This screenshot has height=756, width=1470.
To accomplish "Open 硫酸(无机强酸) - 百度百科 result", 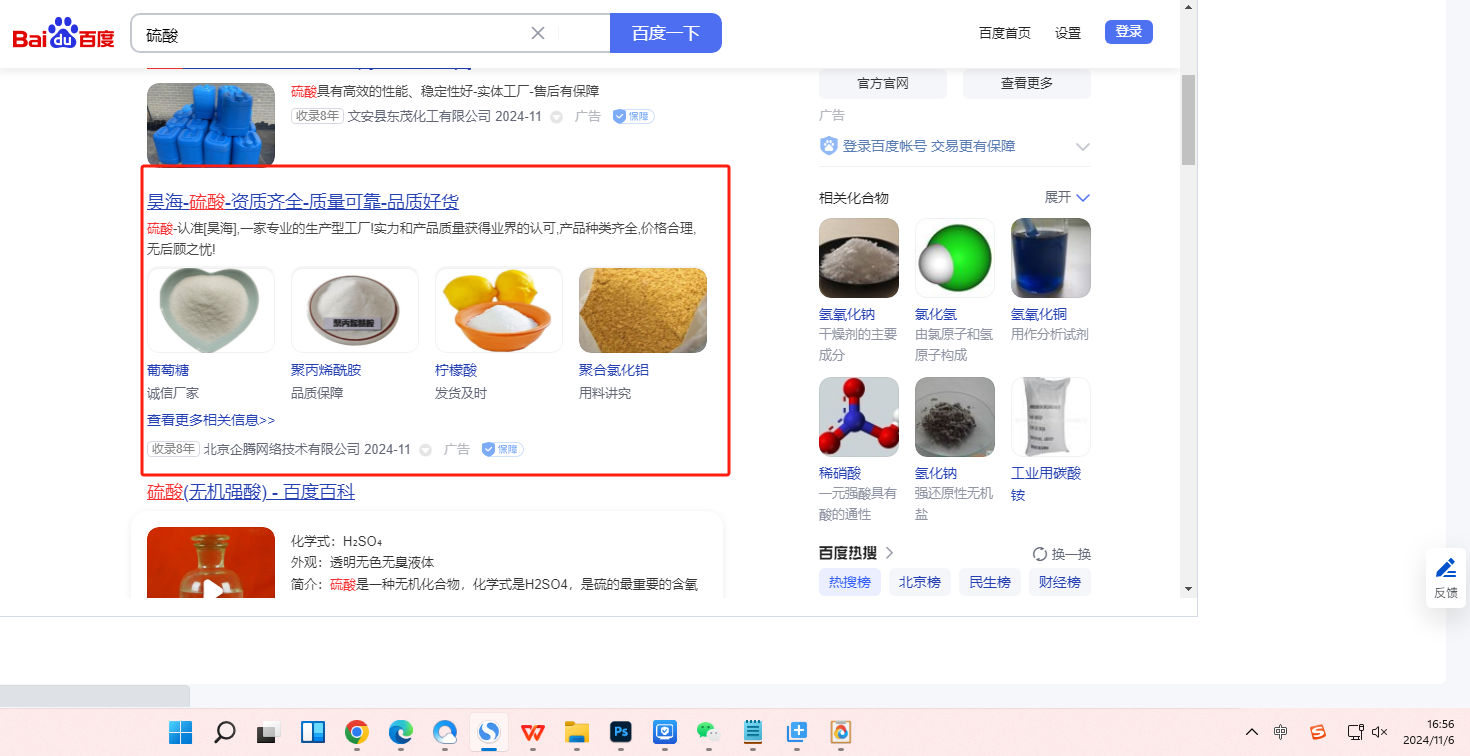I will (251, 492).
